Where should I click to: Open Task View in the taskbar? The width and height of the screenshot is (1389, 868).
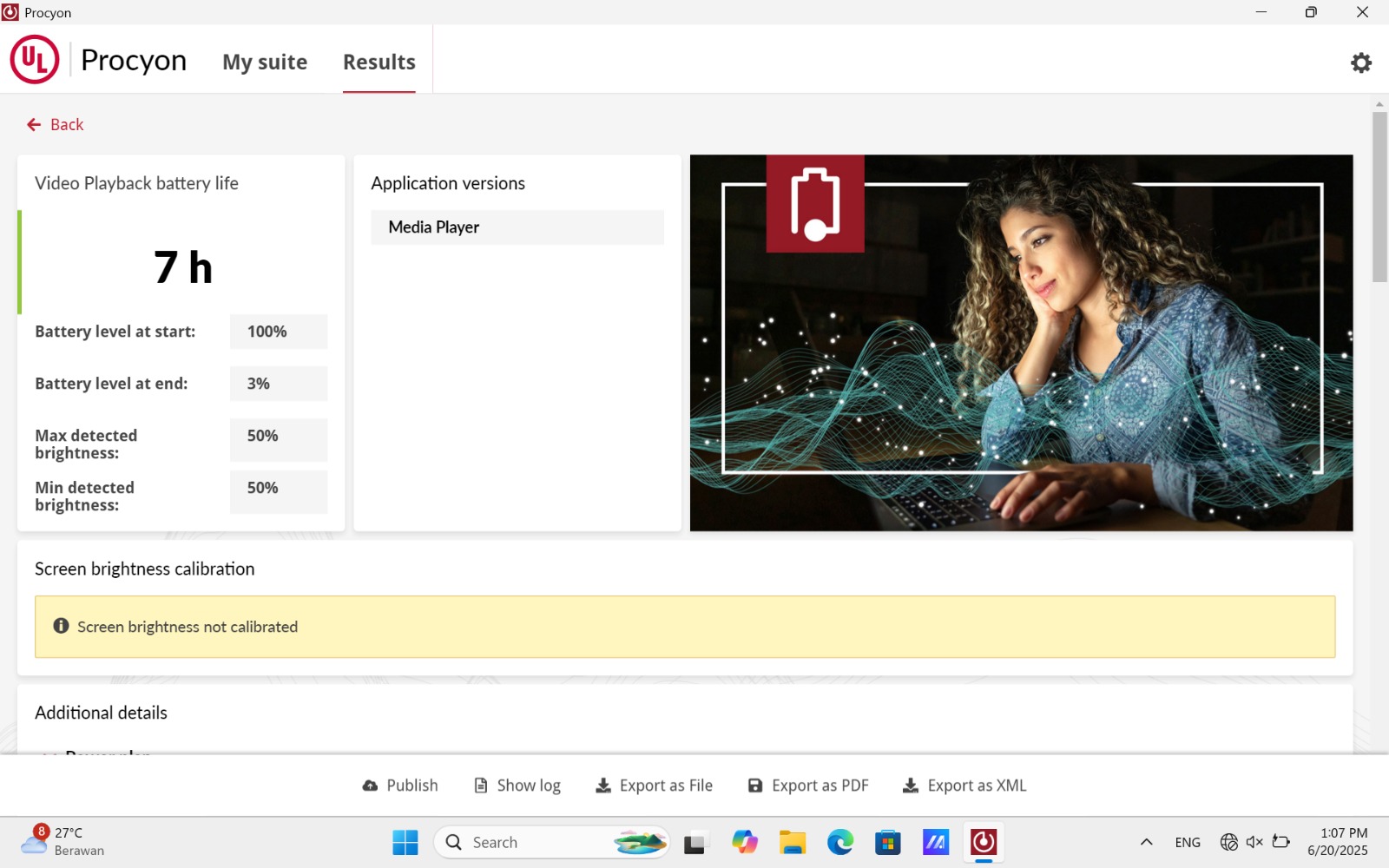(694, 843)
